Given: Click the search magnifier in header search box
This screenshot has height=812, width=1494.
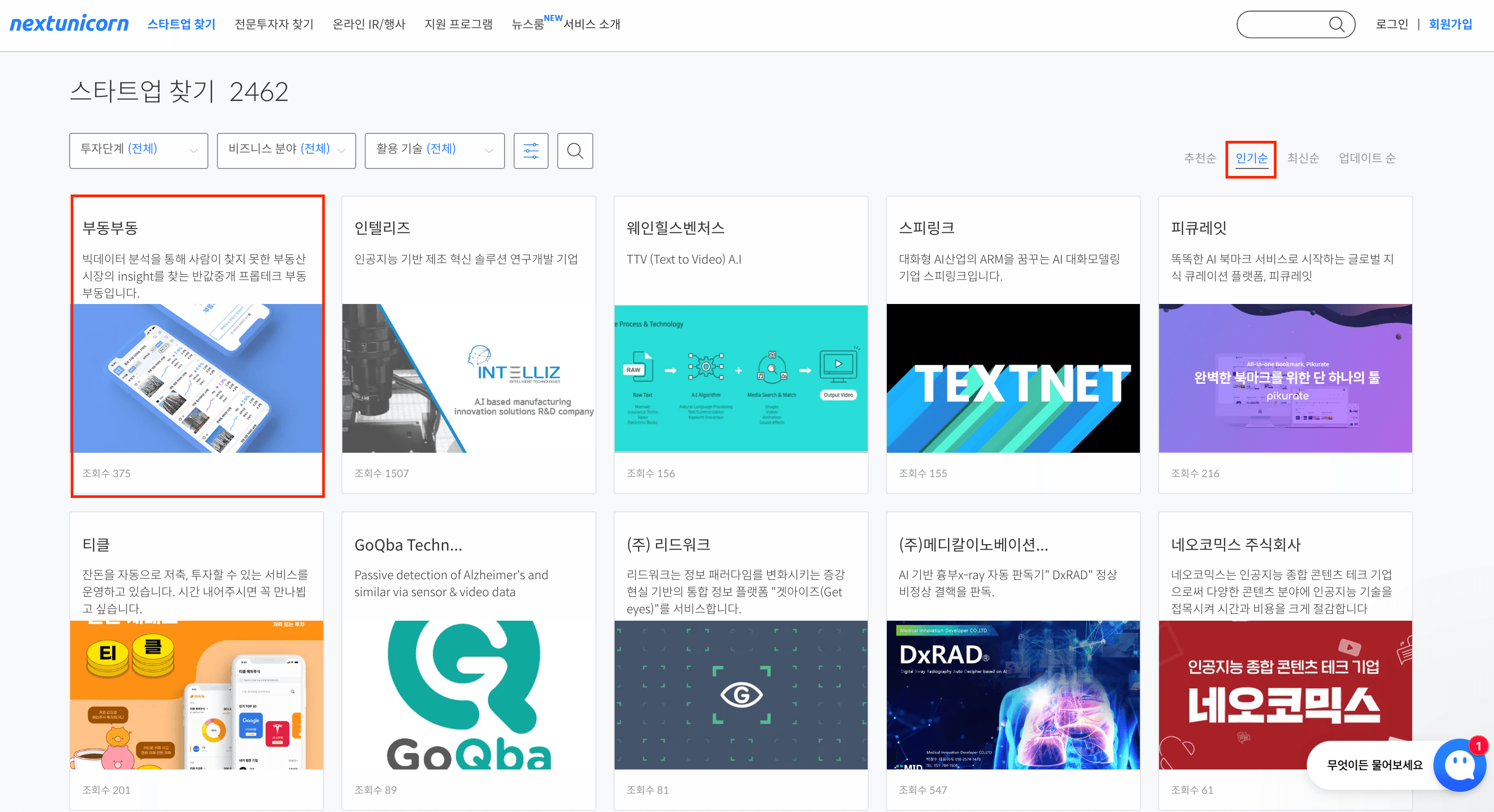Looking at the screenshot, I should point(1336,24).
